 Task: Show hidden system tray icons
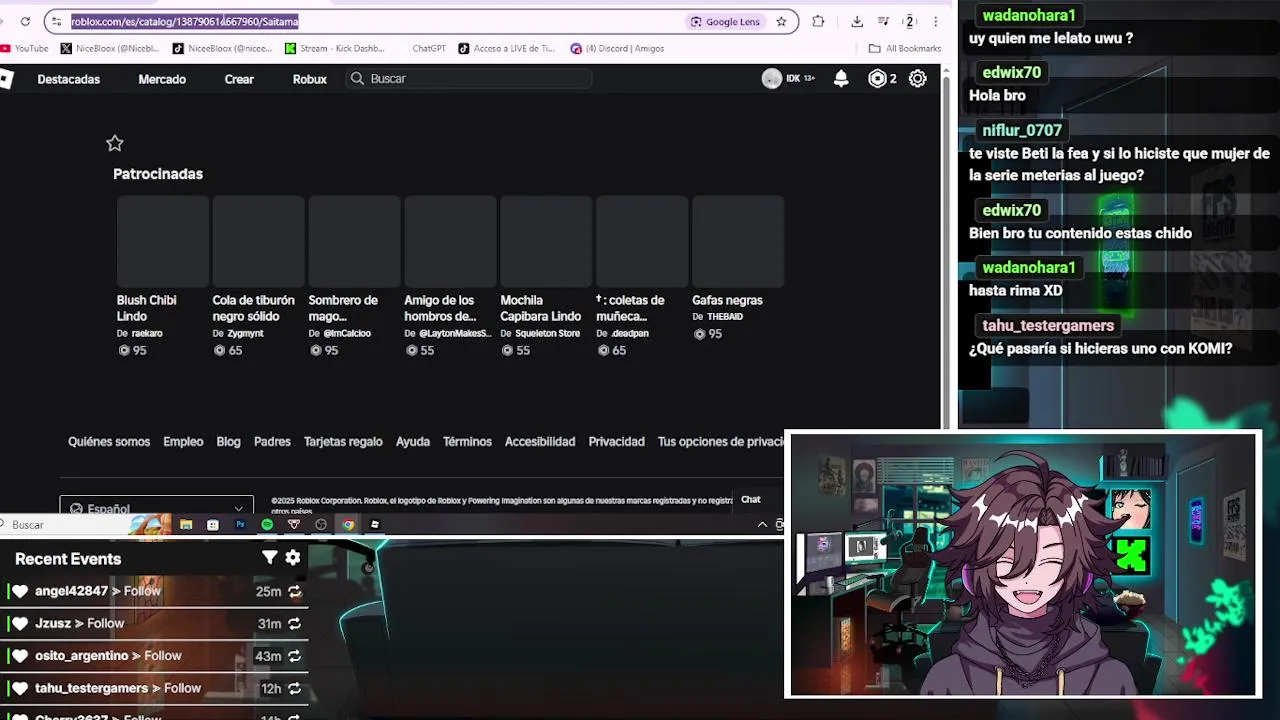[763, 524]
